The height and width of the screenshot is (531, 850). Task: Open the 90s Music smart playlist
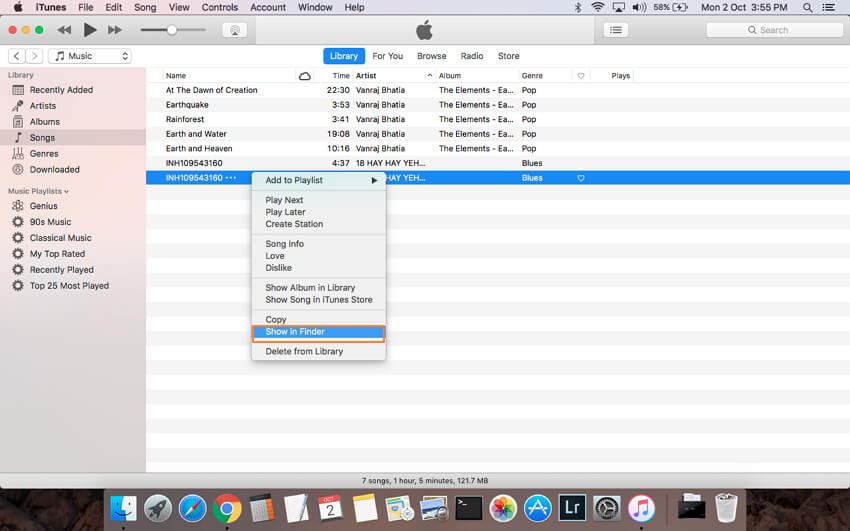[73, 222]
